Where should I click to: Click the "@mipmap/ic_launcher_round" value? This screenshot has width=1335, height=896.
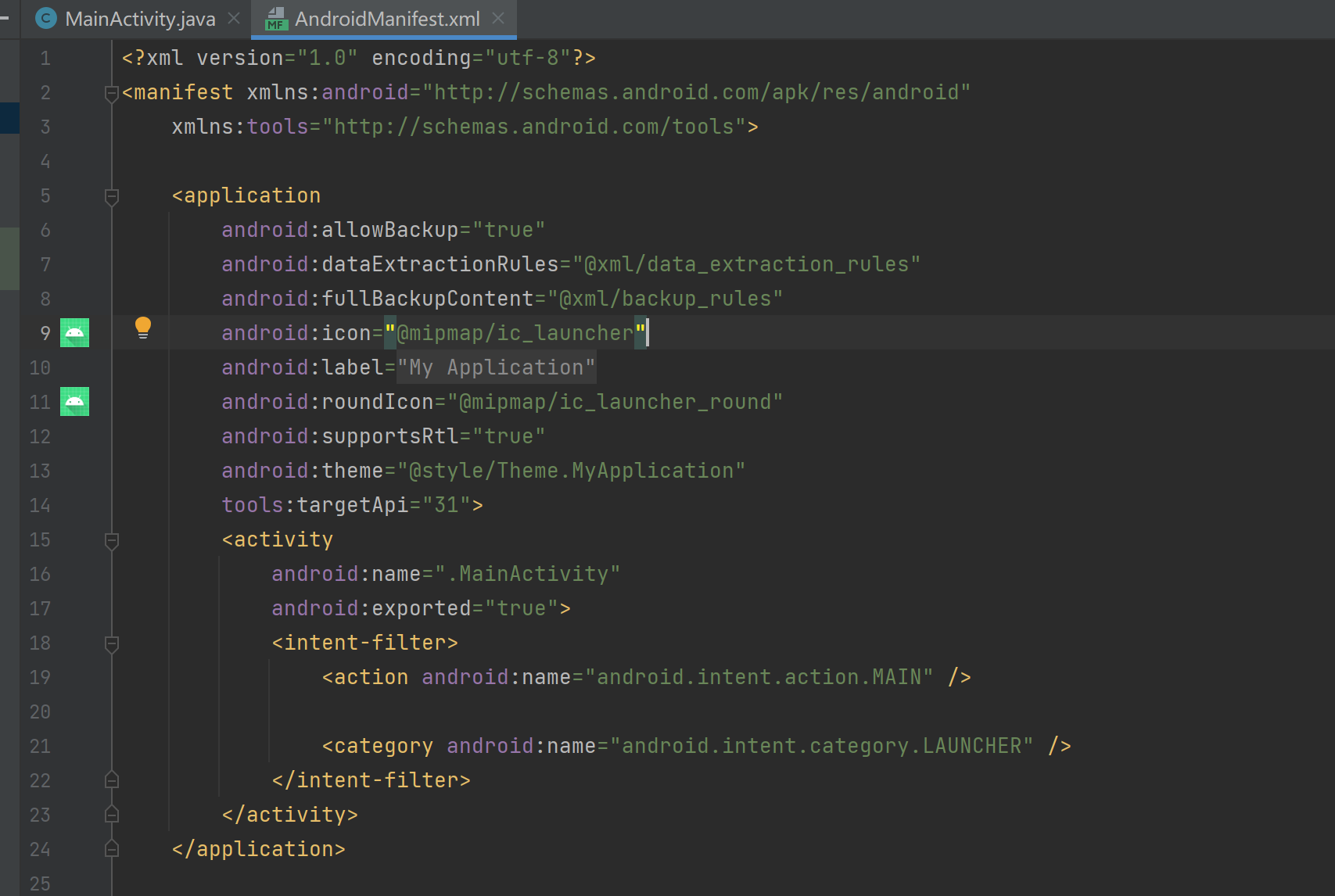(615, 402)
